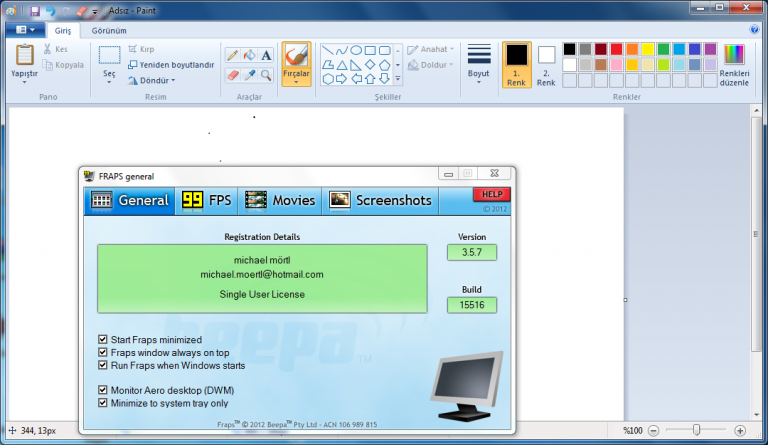Expand the Fırçalar dropdown arrow
The image size is (768, 445).
pos(296,82)
